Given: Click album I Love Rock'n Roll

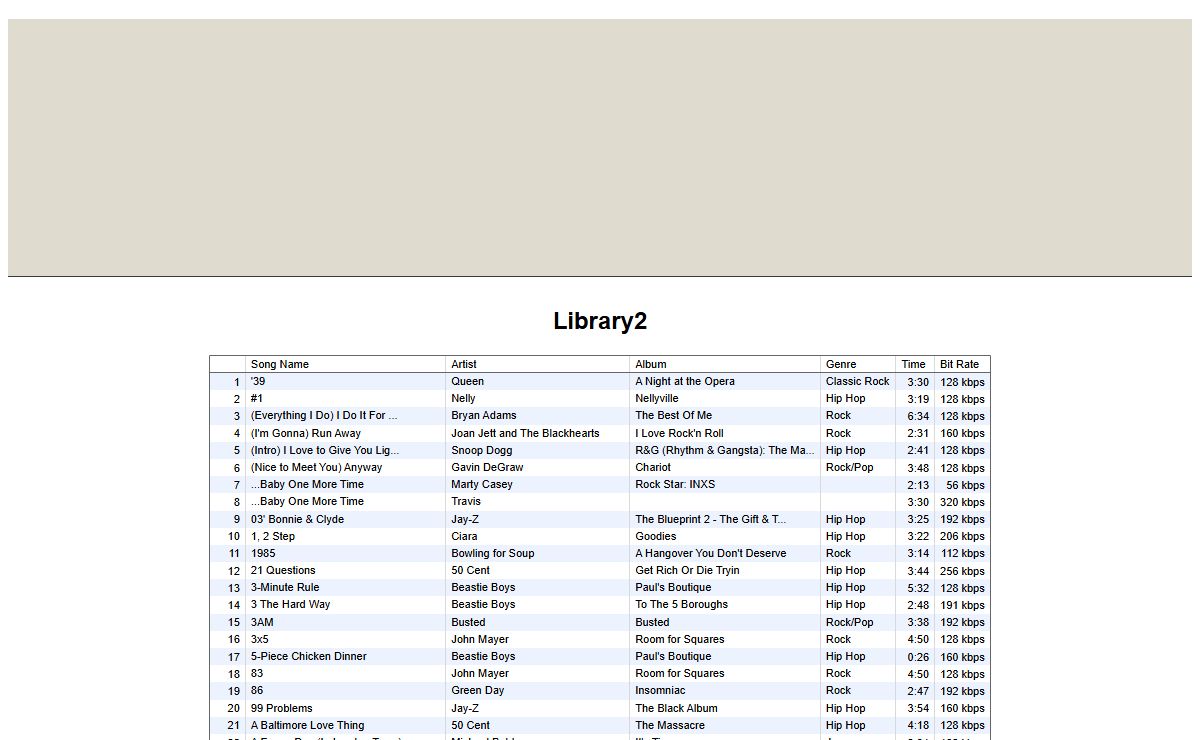Looking at the screenshot, I should [x=679, y=433].
